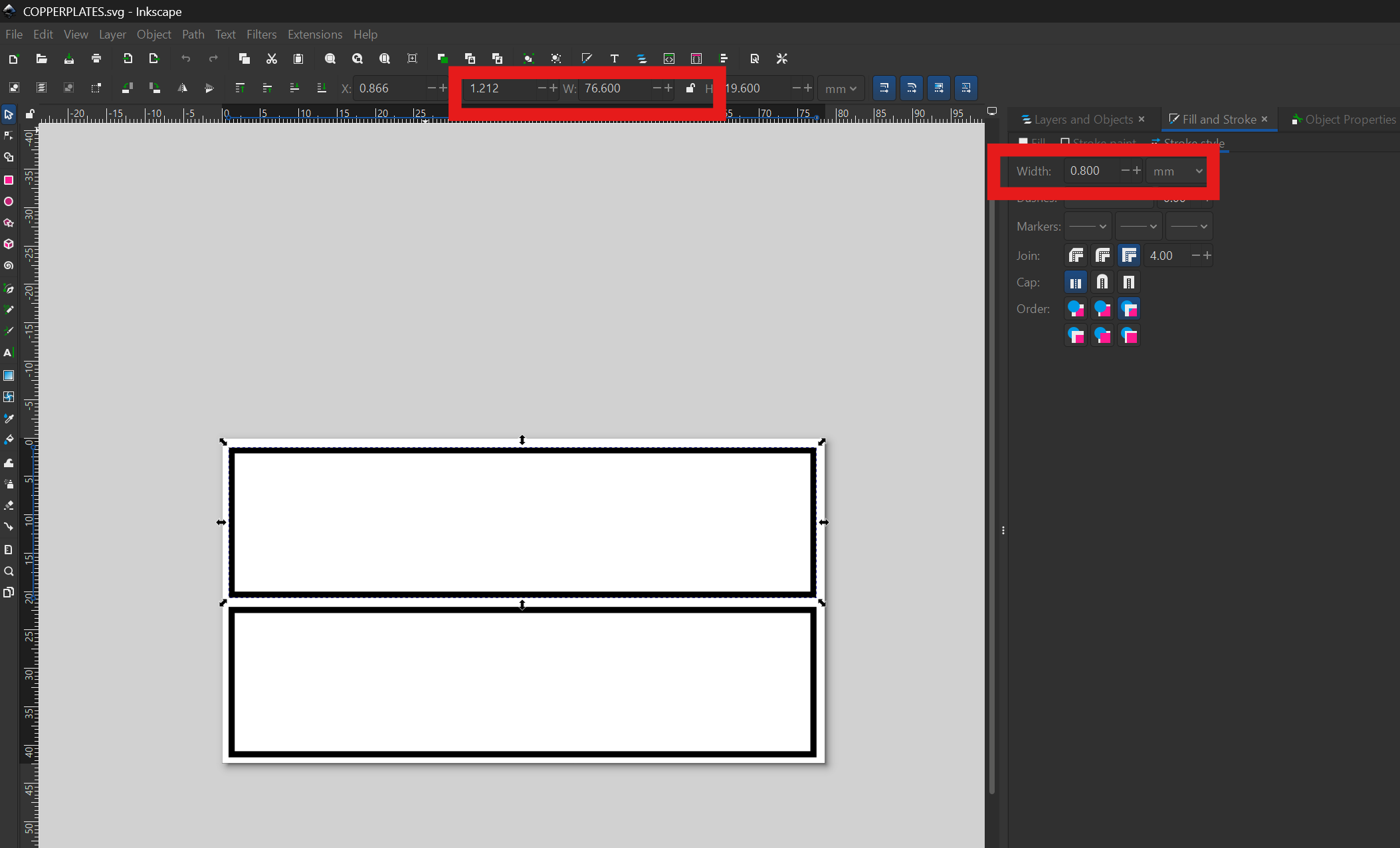The image size is (1400, 848).
Task: Select first paint order option
Action: pos(1076,309)
